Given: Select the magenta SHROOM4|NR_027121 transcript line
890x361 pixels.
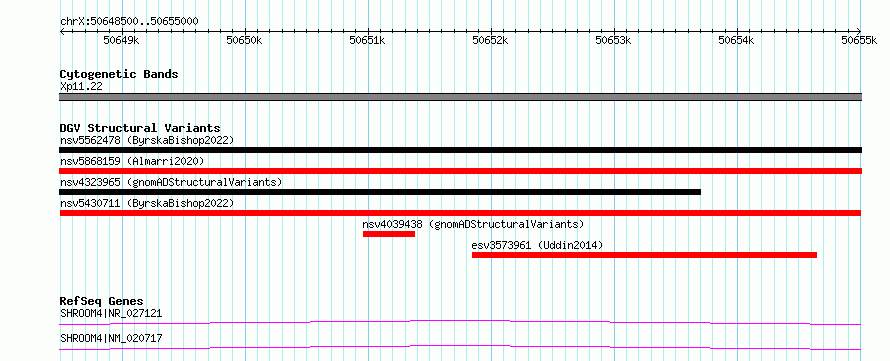Looking at the screenshot, I should click(460, 322).
